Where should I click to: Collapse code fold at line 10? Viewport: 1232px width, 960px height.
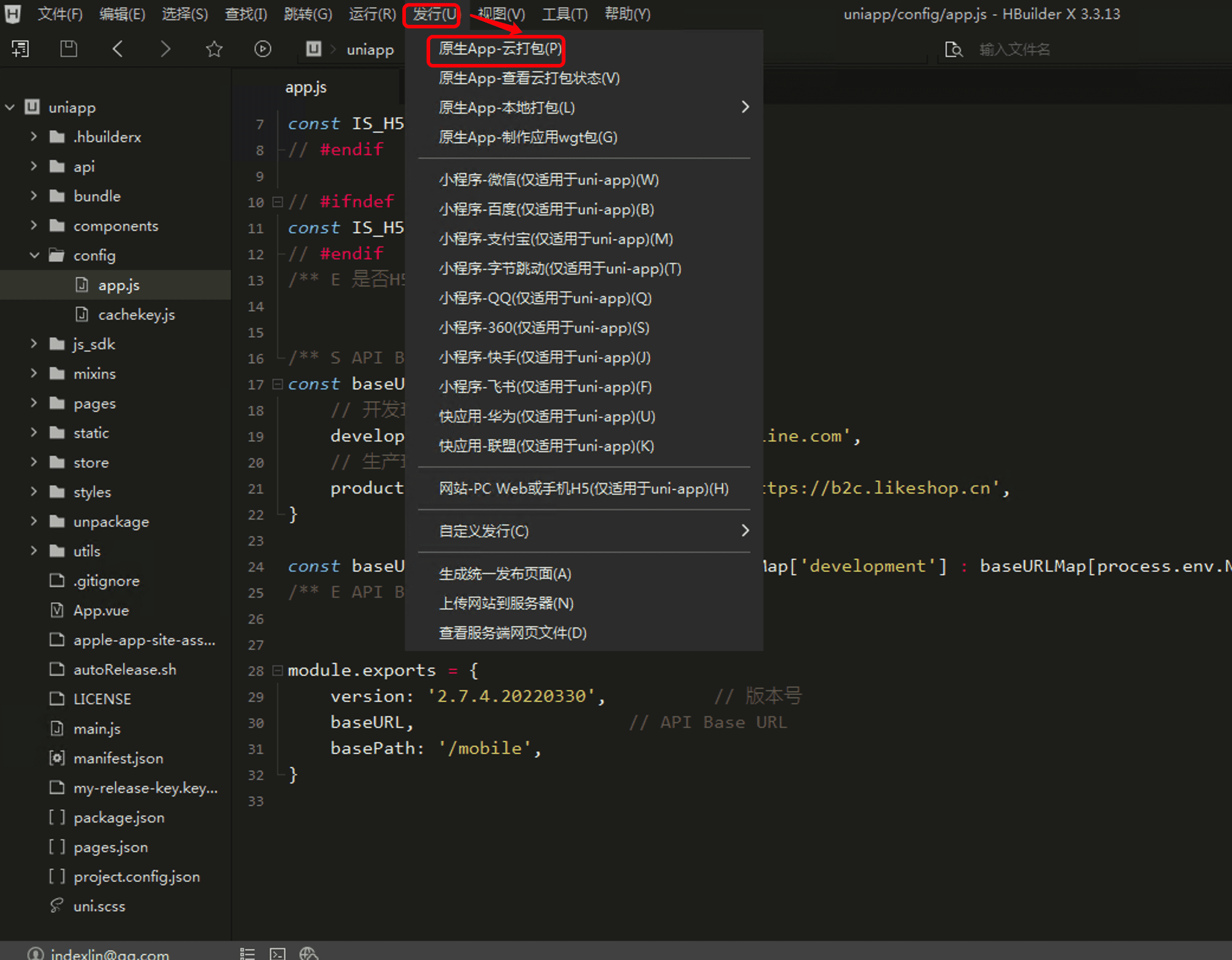click(277, 202)
